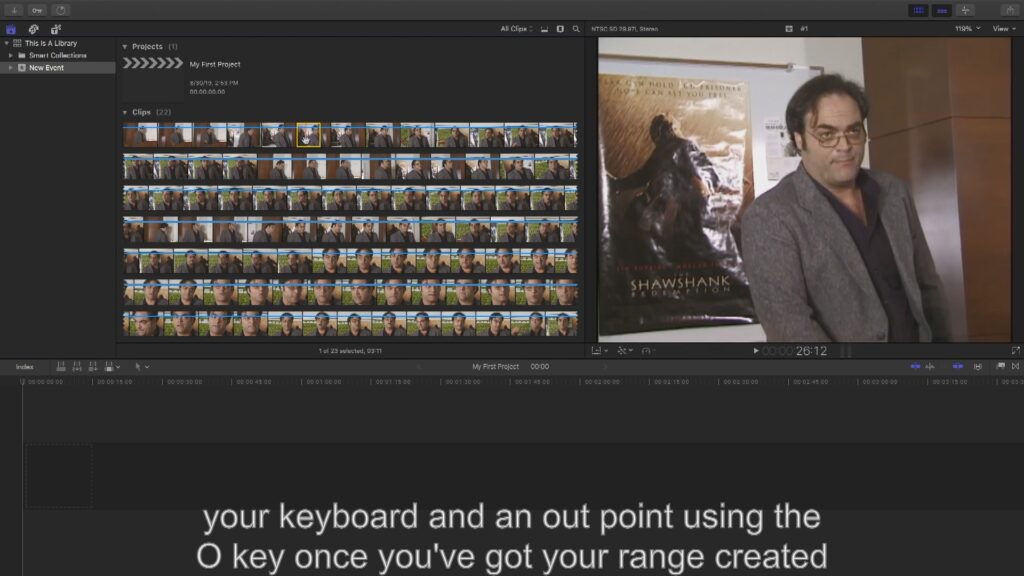This screenshot has height=576, width=1024.
Task: Select New Event in the library sidebar
Action: 46,68
